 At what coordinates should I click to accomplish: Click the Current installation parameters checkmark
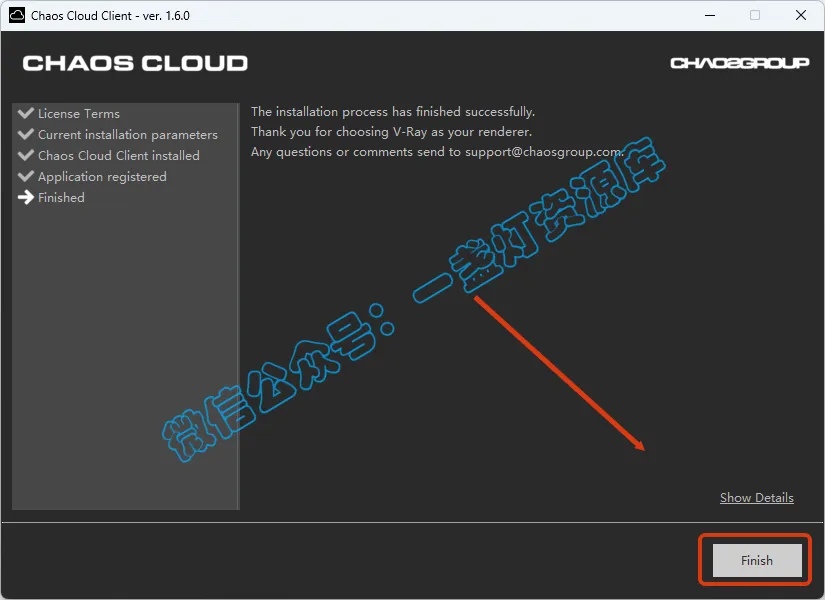tap(26, 134)
